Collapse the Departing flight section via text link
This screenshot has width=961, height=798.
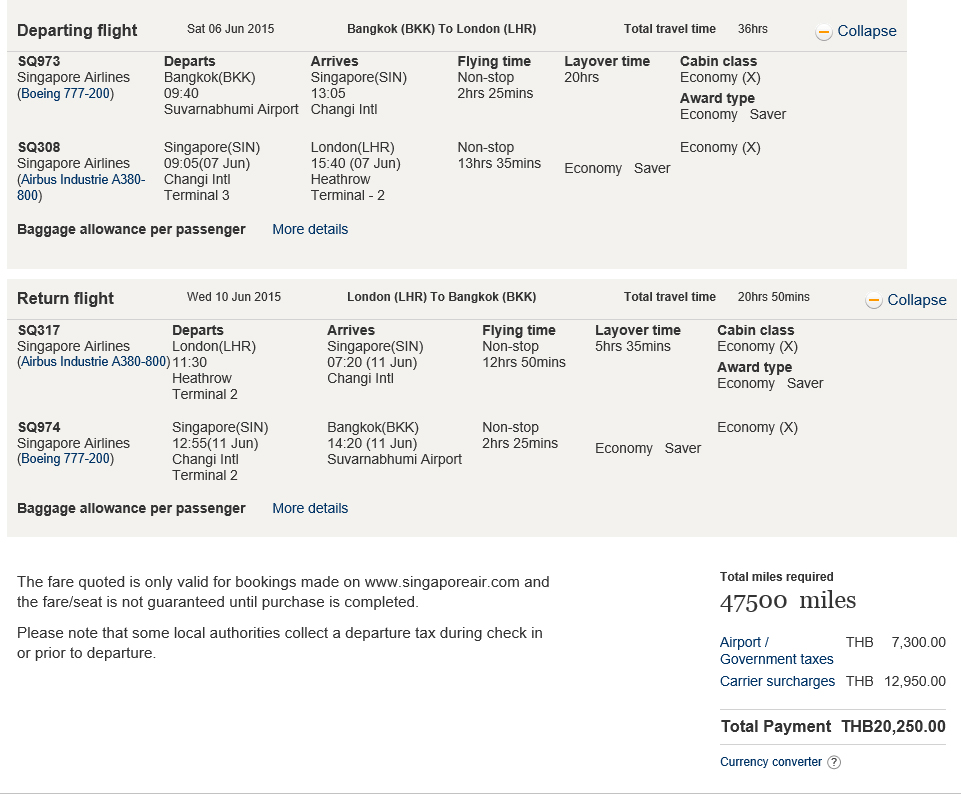tap(866, 31)
